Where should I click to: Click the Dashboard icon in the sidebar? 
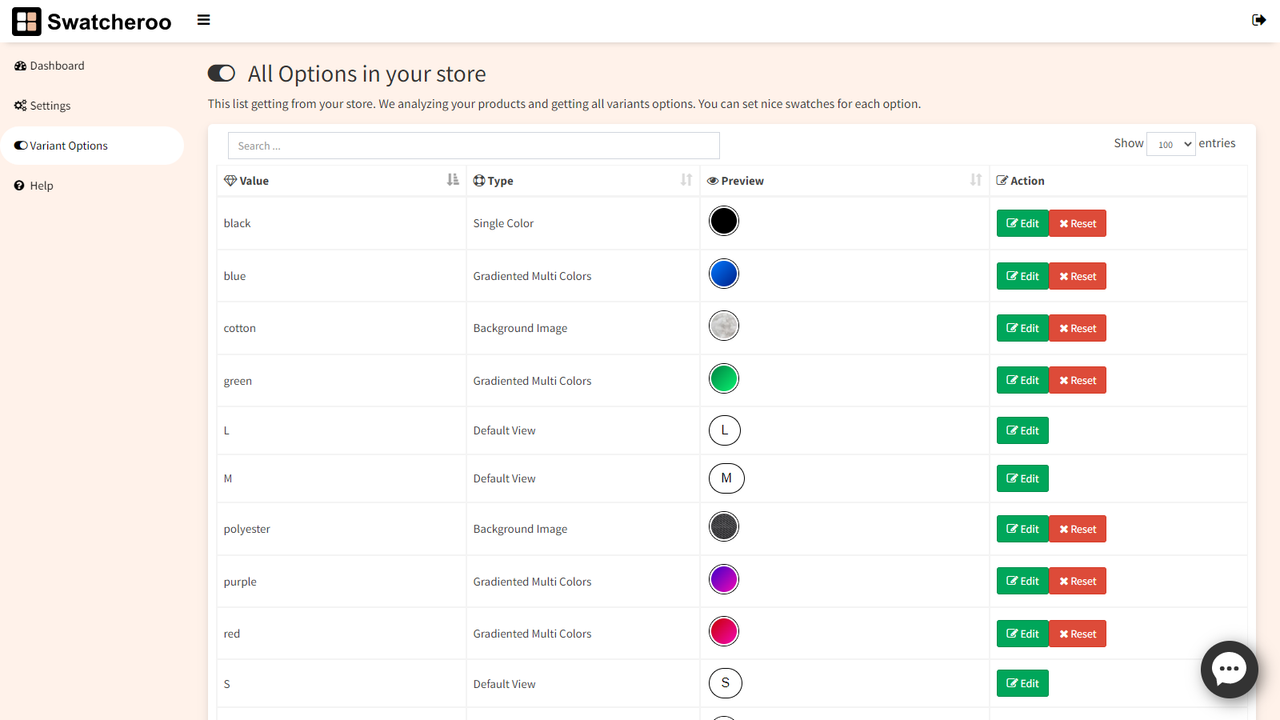[20, 65]
